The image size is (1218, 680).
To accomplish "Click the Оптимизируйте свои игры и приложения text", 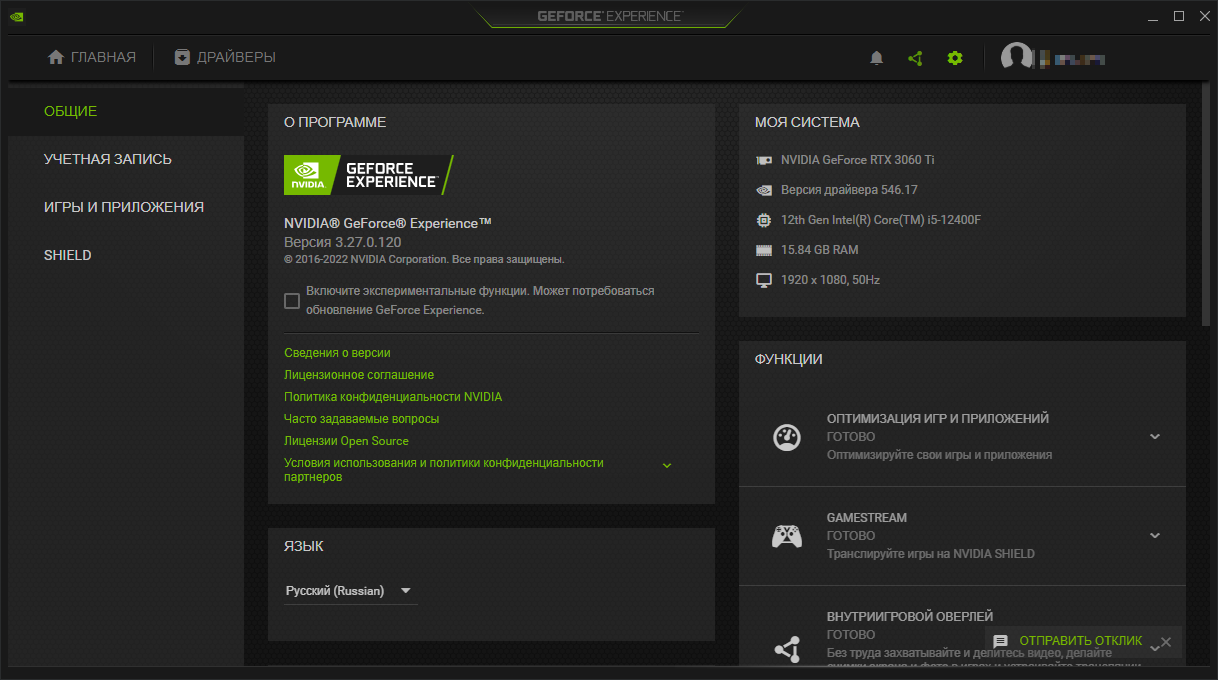I will click(939, 455).
